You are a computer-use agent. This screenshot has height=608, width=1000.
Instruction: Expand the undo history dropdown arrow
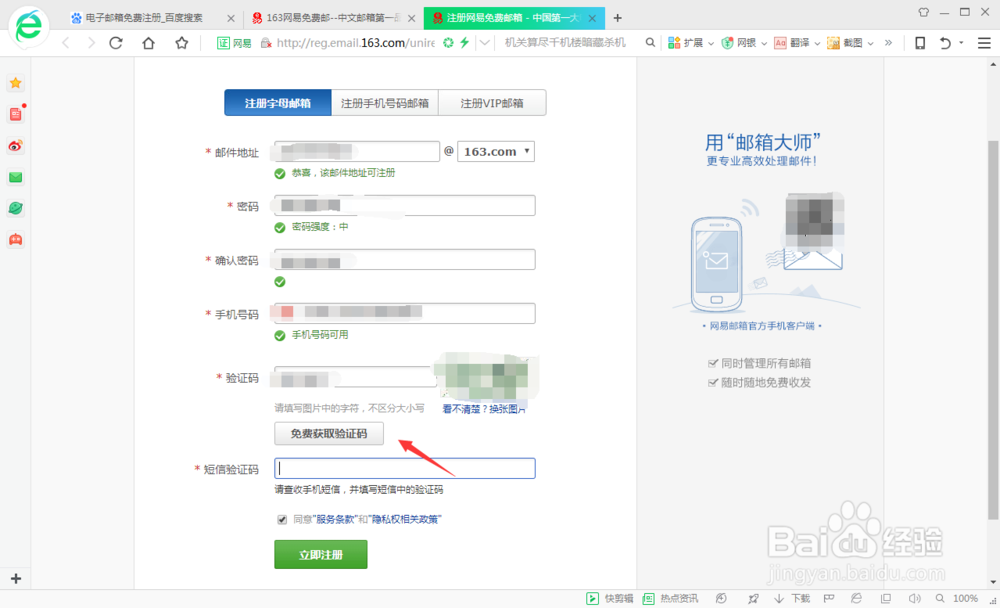pos(961,43)
